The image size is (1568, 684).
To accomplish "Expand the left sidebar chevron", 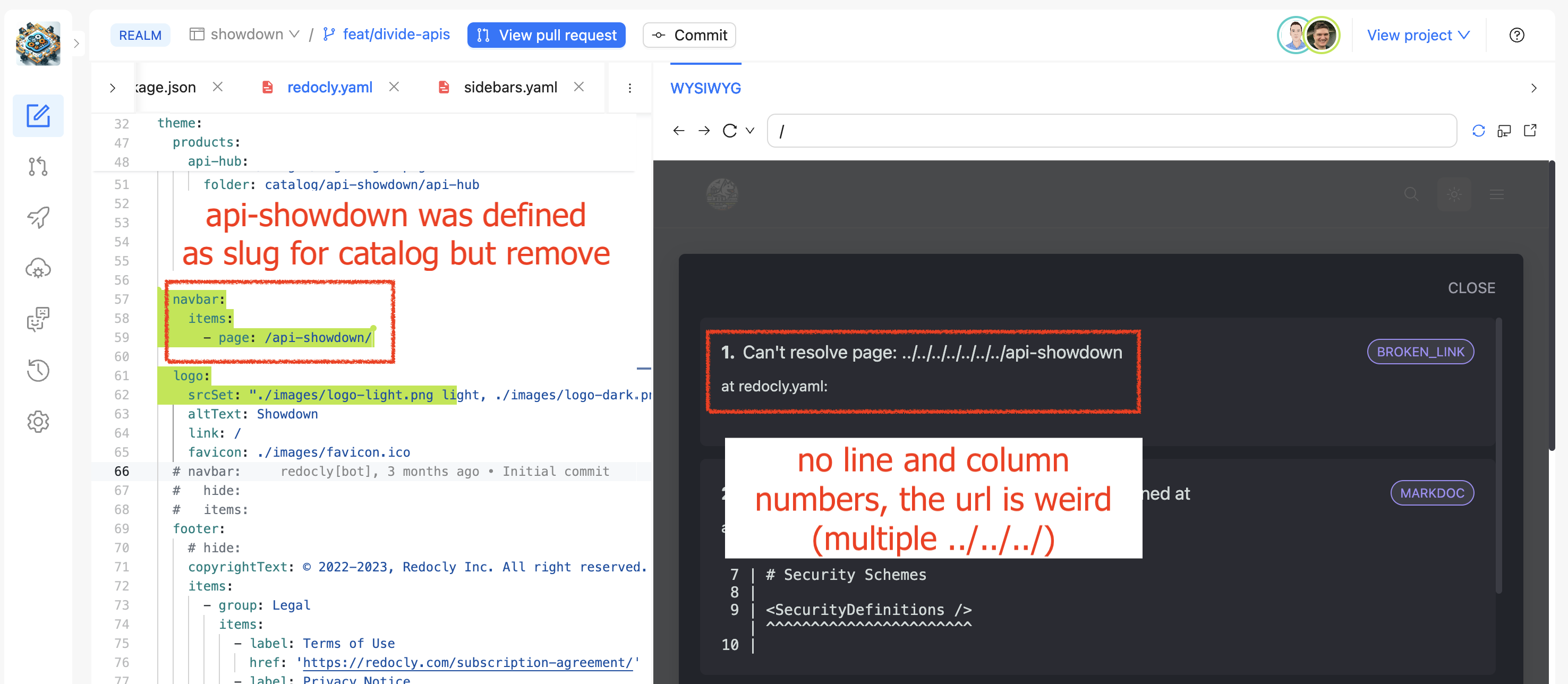I will pos(76,43).
